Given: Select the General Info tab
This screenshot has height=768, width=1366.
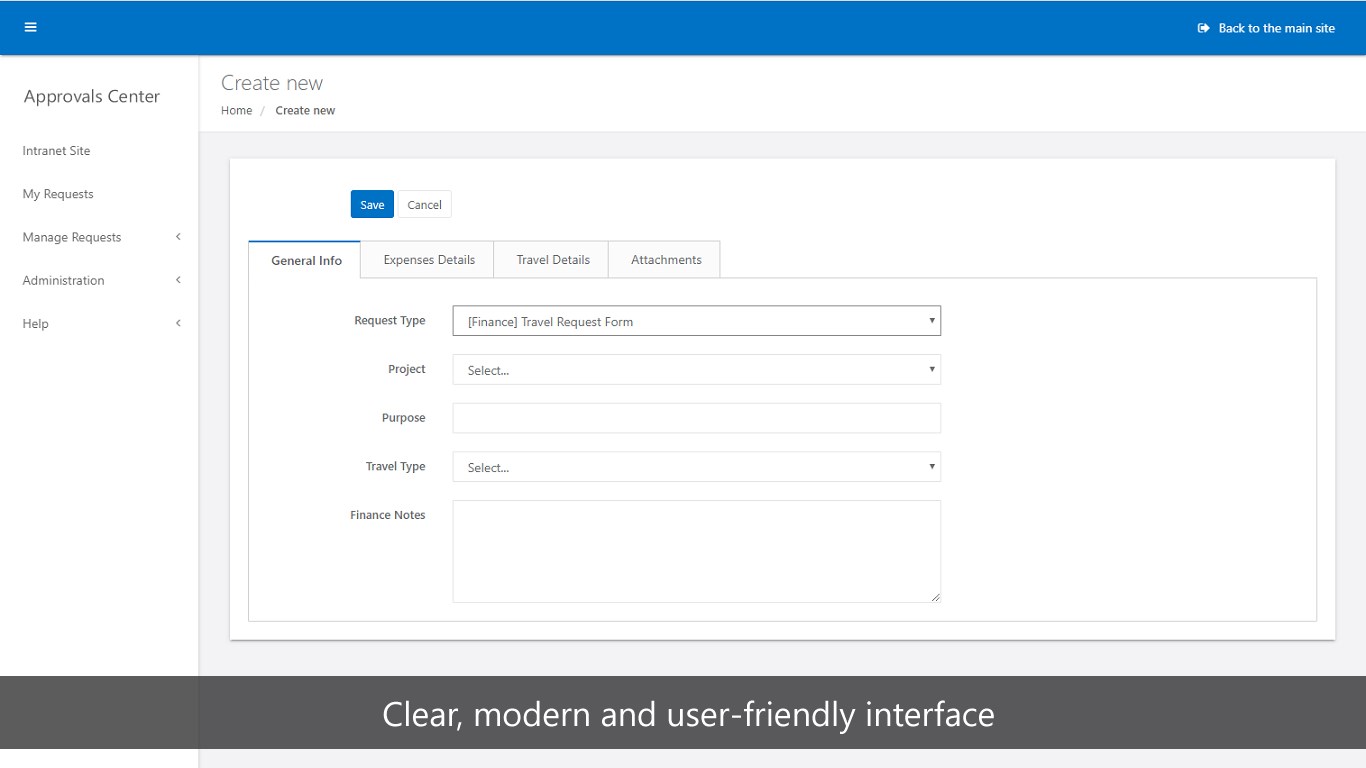Looking at the screenshot, I should pos(306,260).
